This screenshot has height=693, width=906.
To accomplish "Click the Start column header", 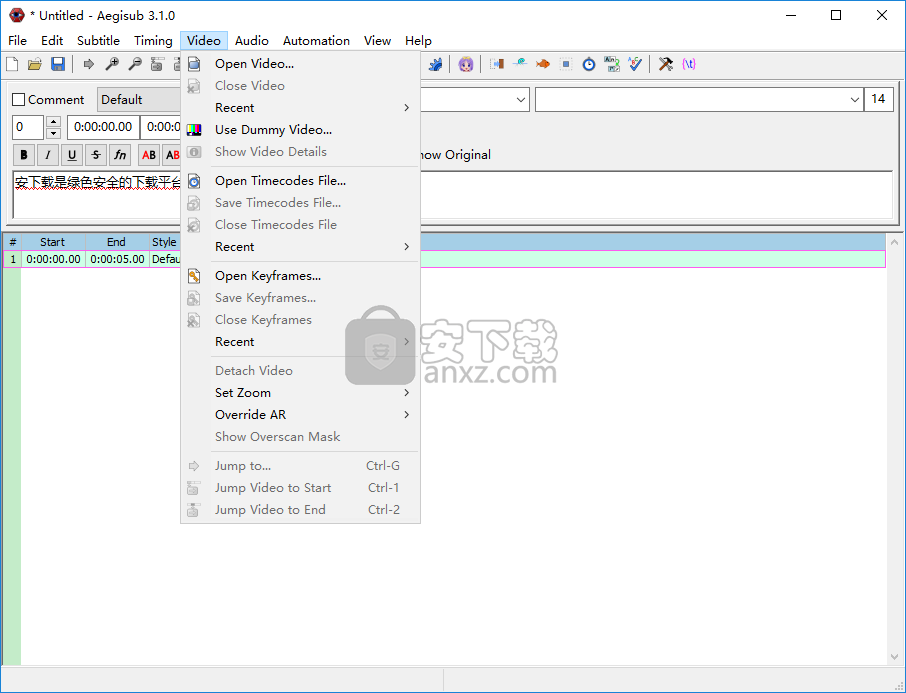I will pyautogui.click(x=53, y=242).
